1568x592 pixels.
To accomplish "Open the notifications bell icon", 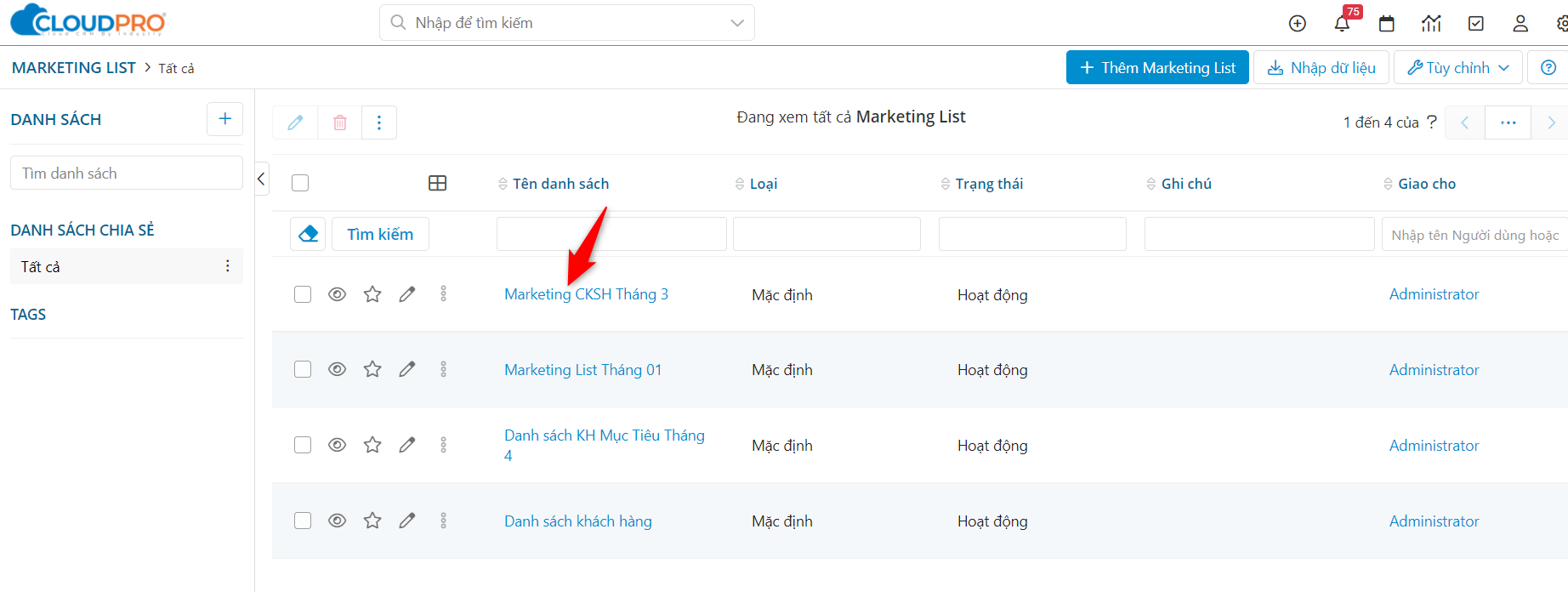I will 1342,24.
